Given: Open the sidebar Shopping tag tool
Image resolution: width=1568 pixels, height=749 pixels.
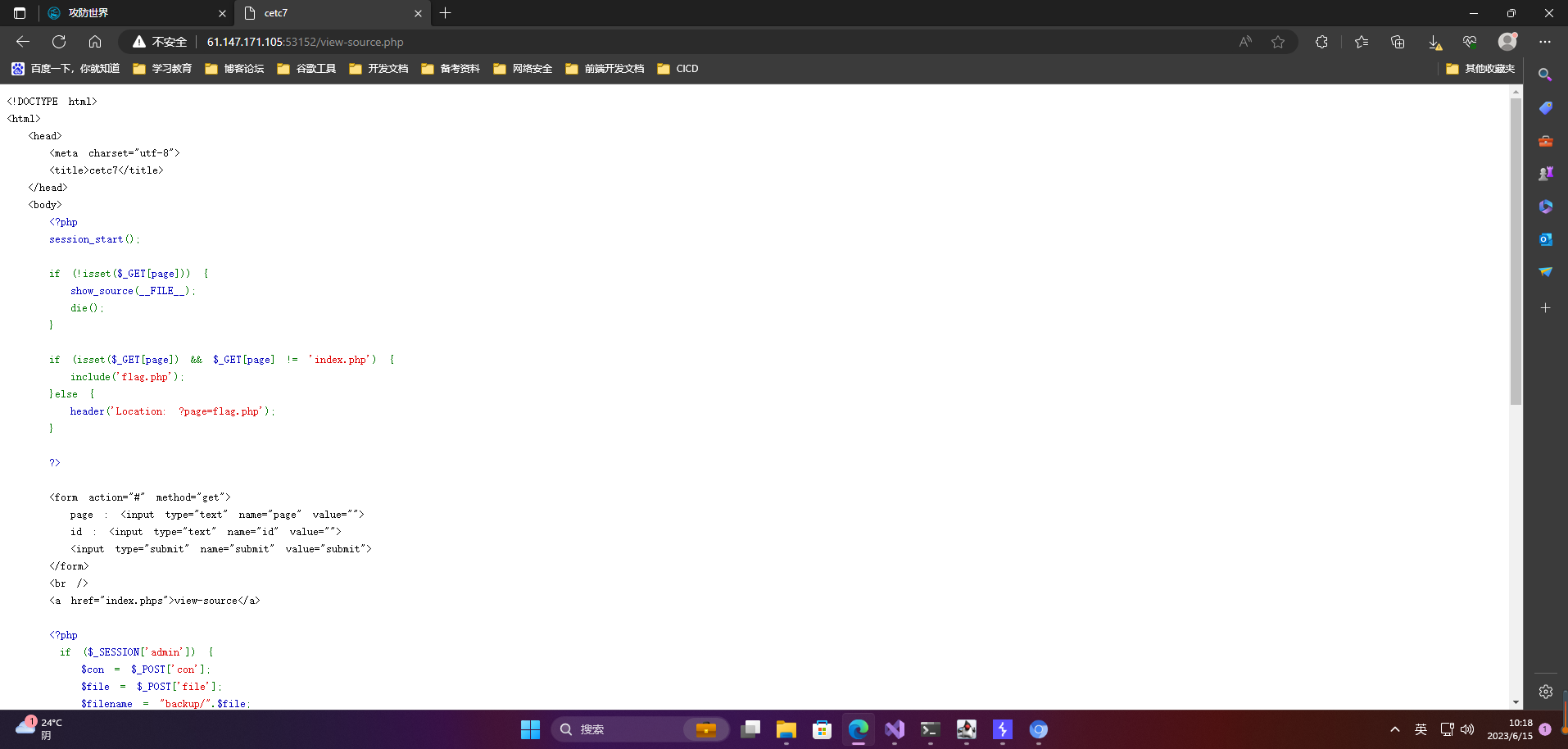Looking at the screenshot, I should point(1545,108).
